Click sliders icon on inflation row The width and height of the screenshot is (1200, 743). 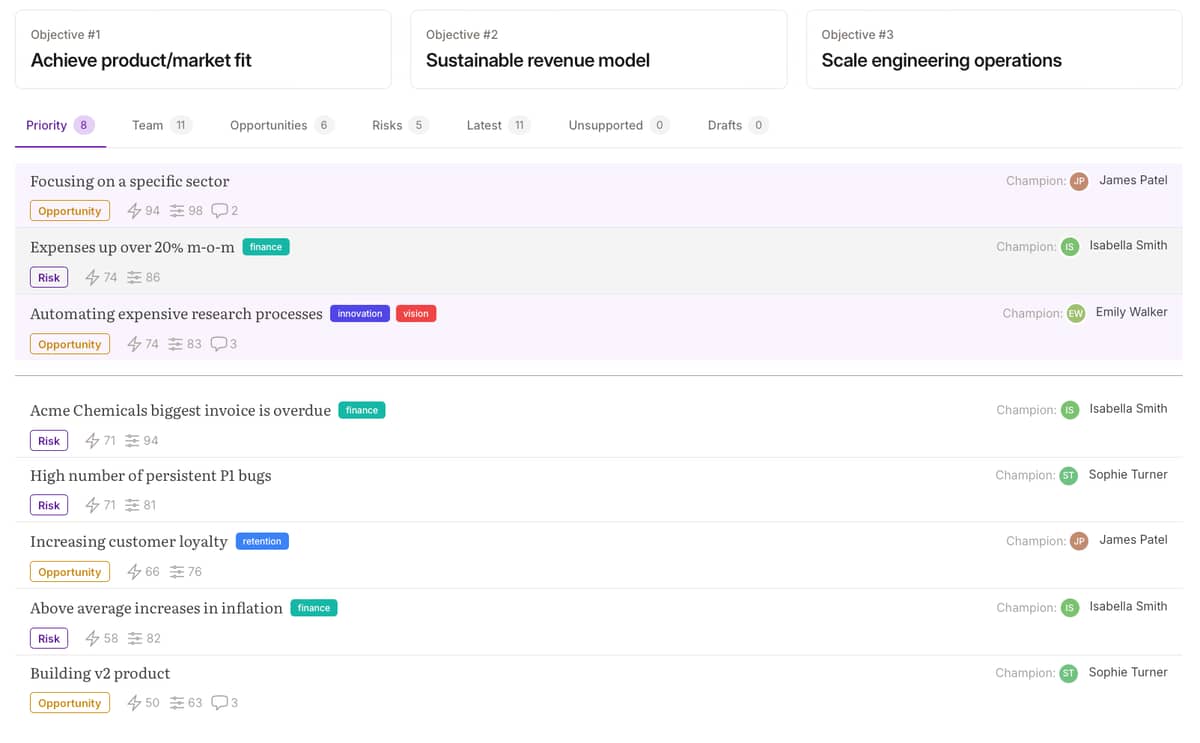[x=135, y=638]
